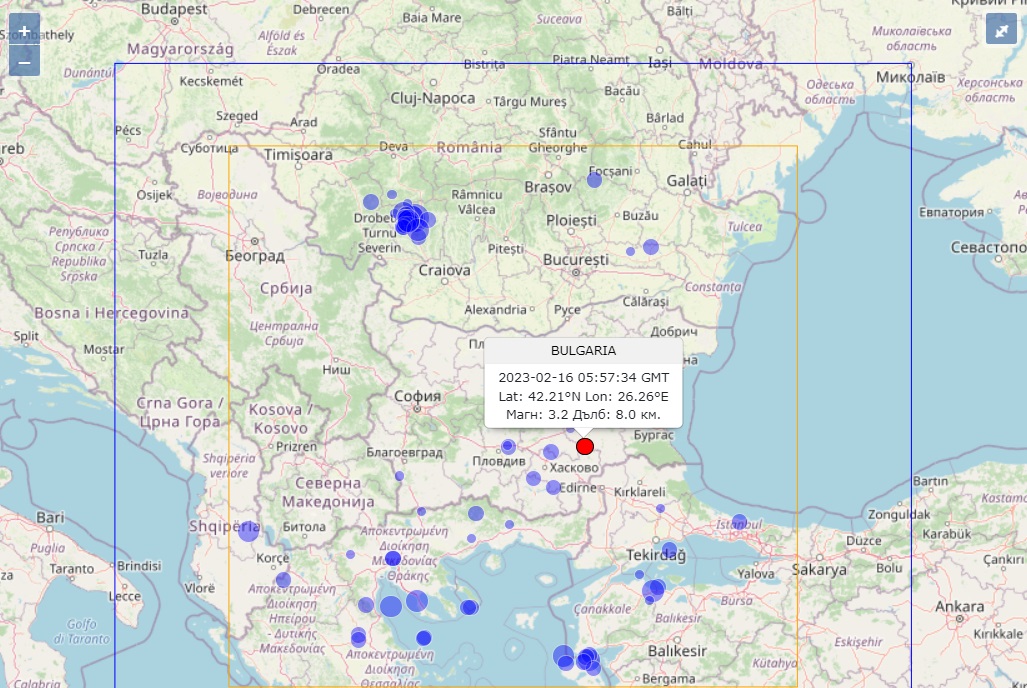
Task: Click the small marker south of Благоевград
Action: (399, 476)
